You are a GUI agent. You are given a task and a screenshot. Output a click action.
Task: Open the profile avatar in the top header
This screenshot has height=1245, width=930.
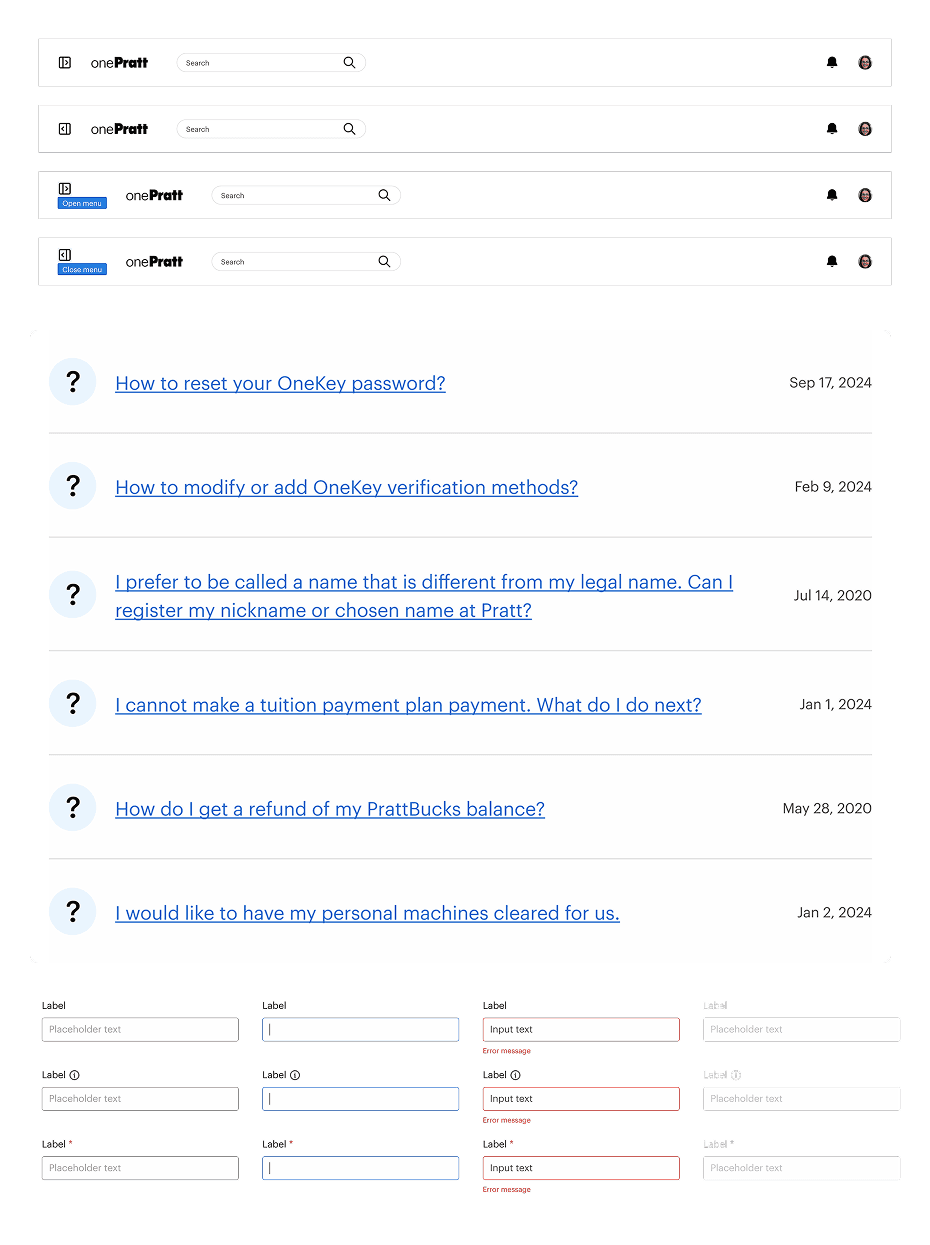[x=865, y=62]
